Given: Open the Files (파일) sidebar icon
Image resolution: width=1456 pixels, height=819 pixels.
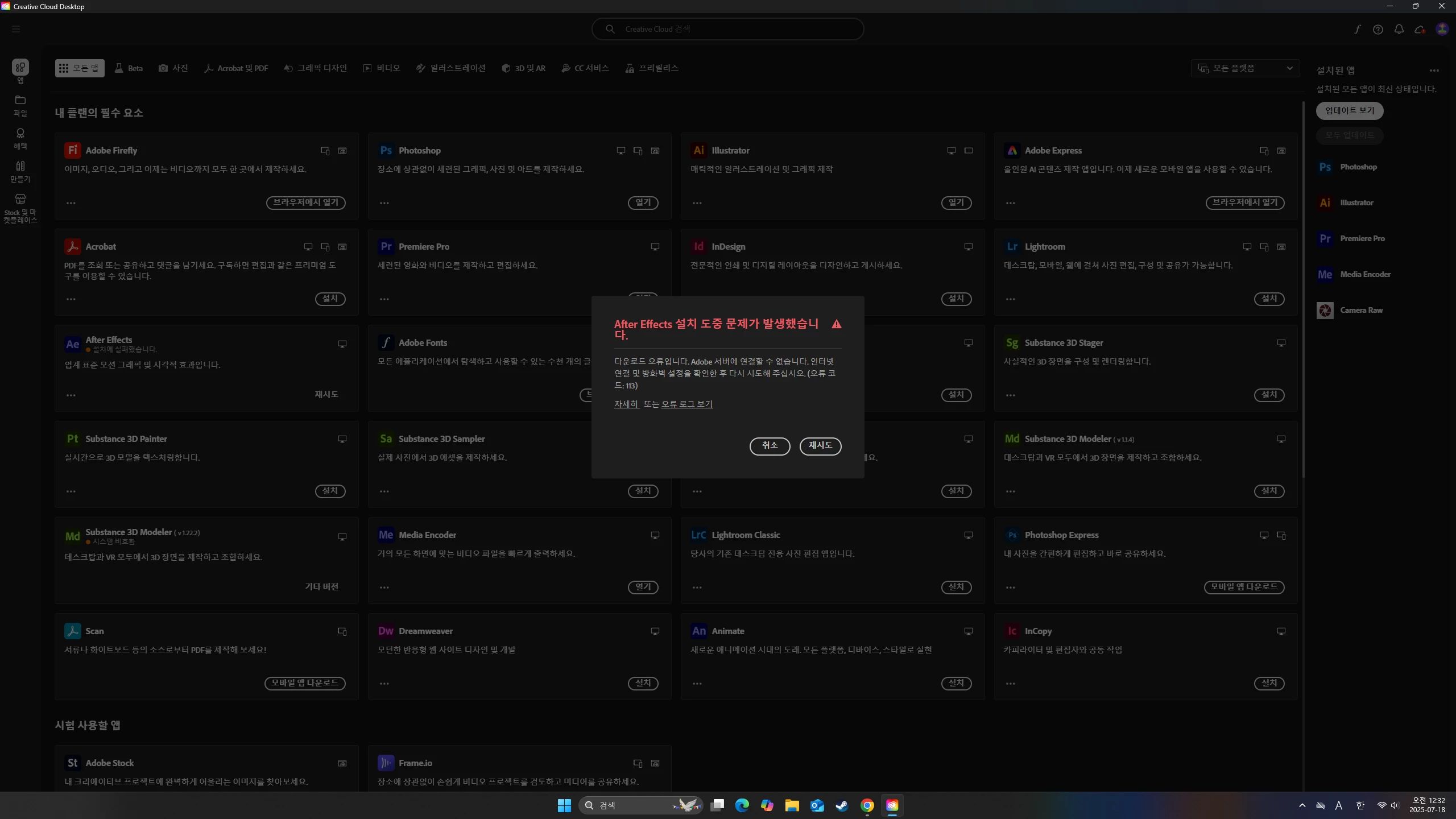Looking at the screenshot, I should click(20, 105).
